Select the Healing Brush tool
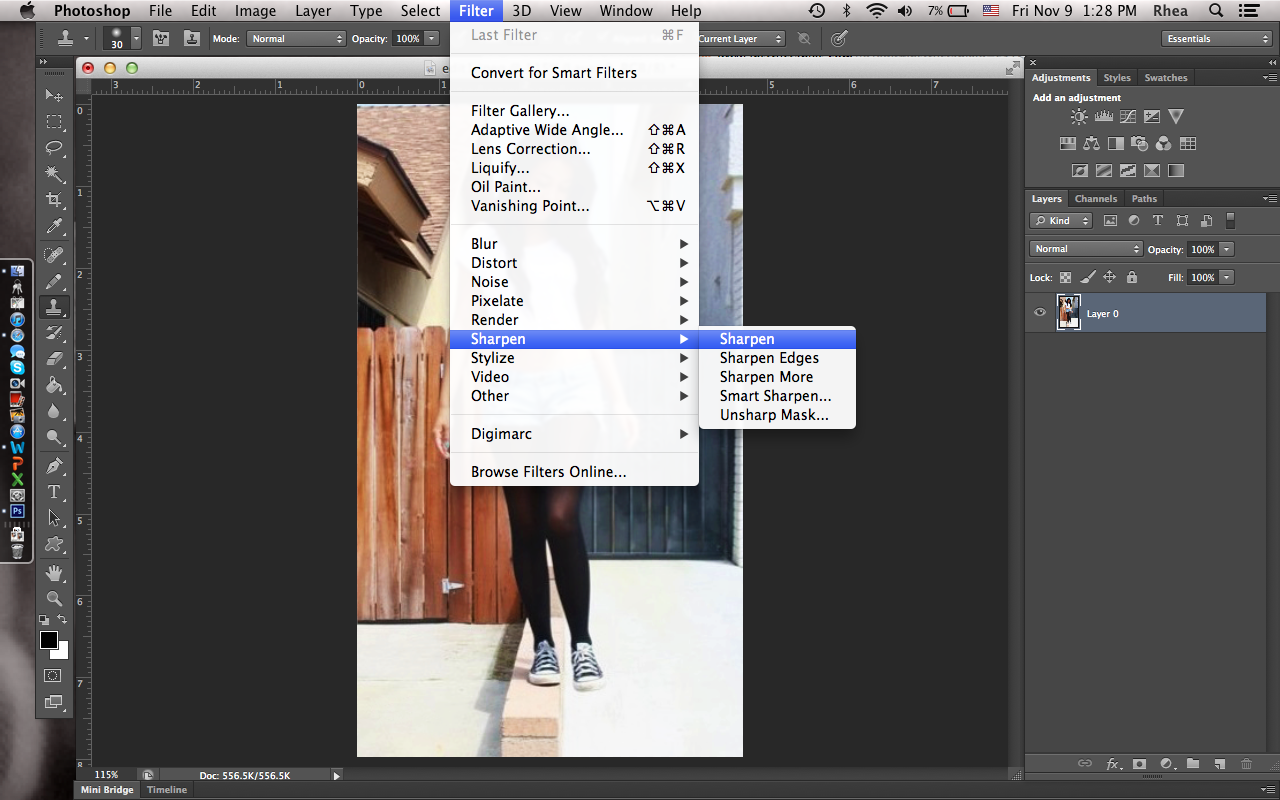Image resolution: width=1280 pixels, height=800 pixels. point(54,255)
